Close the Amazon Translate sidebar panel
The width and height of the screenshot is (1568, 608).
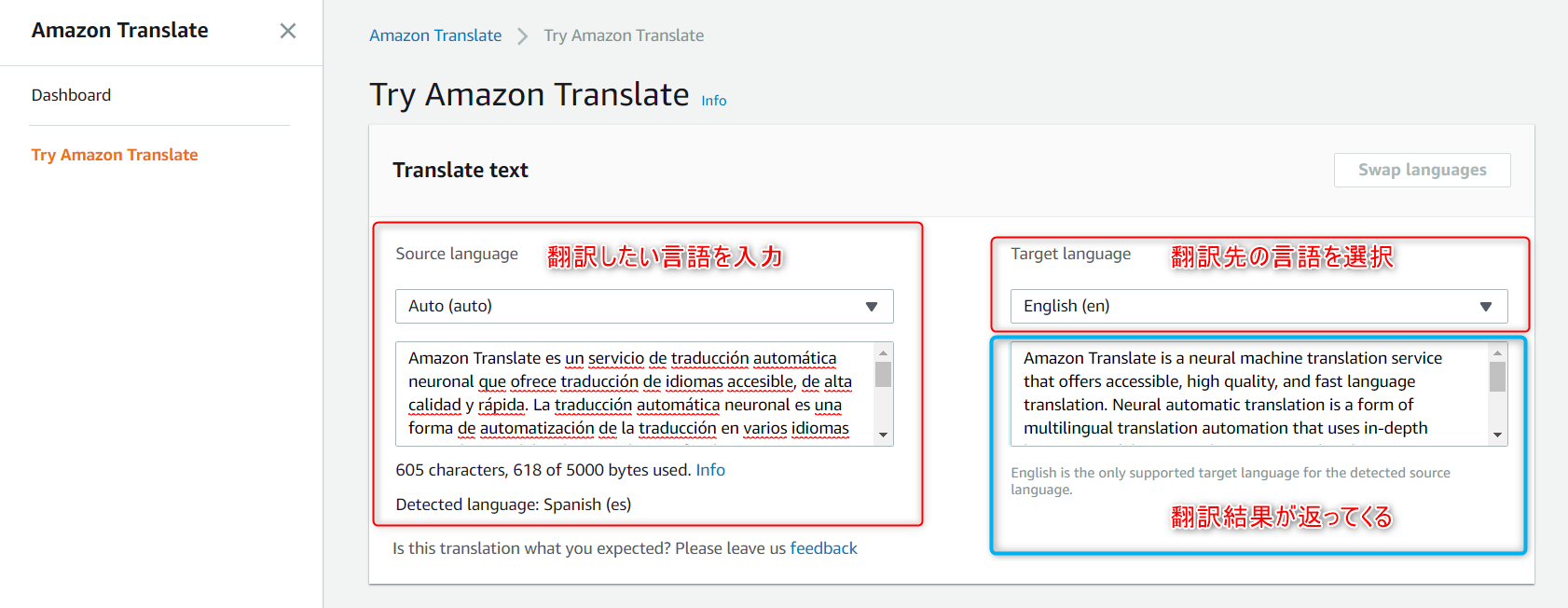tap(288, 31)
